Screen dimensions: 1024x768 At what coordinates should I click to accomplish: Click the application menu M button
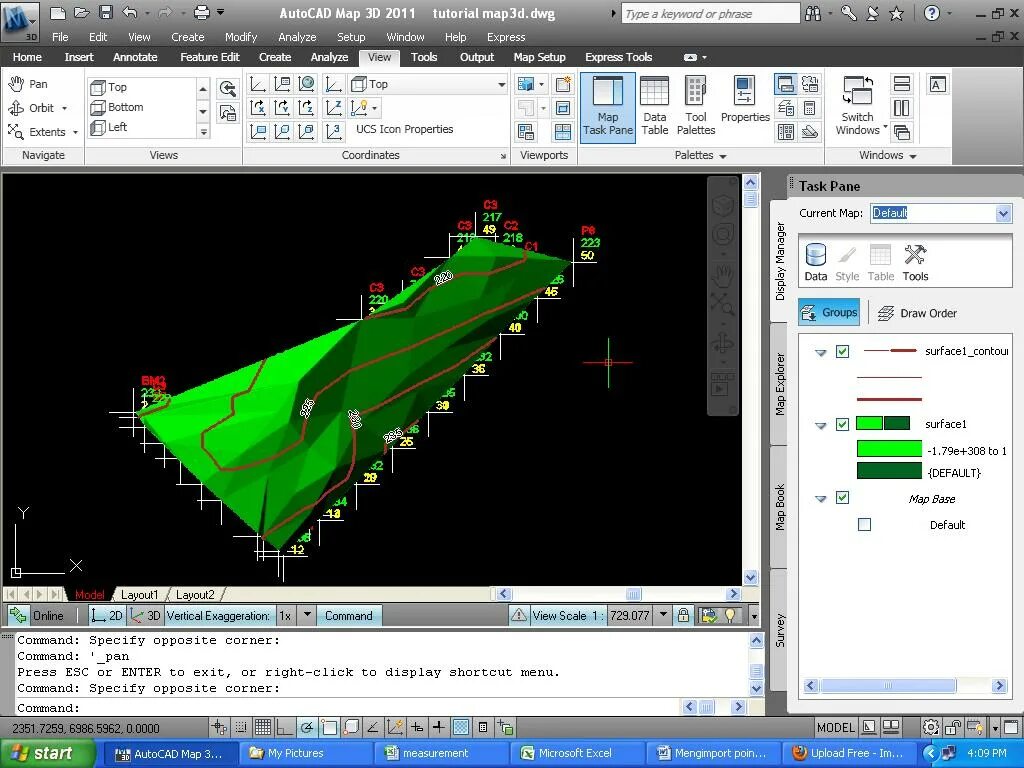click(x=20, y=20)
